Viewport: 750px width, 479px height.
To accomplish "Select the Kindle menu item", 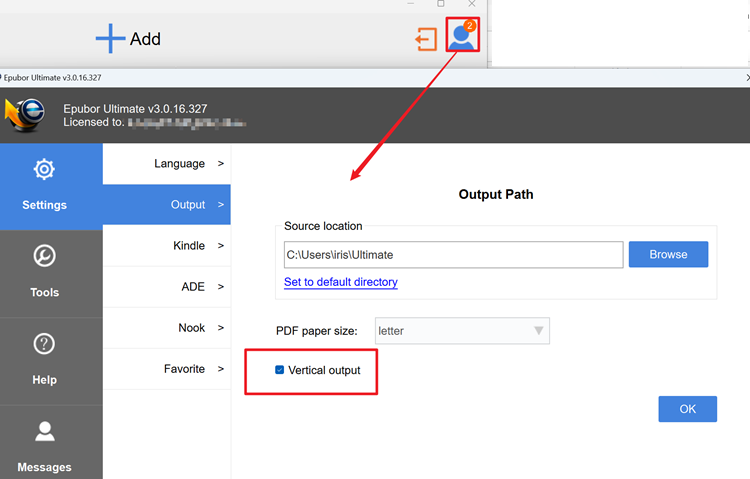I will (x=166, y=245).
